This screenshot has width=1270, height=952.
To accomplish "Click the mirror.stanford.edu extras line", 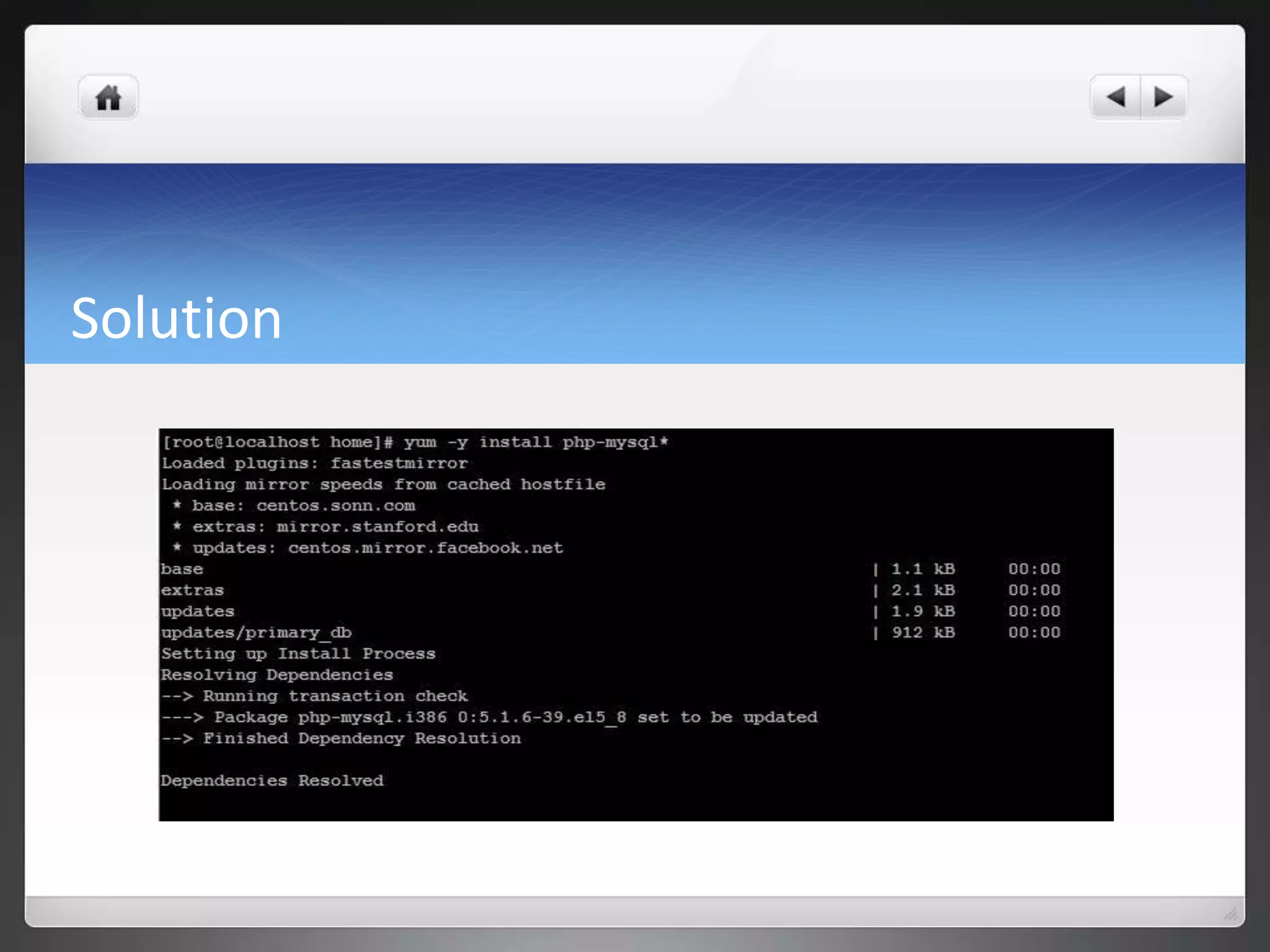I will 326,527.
